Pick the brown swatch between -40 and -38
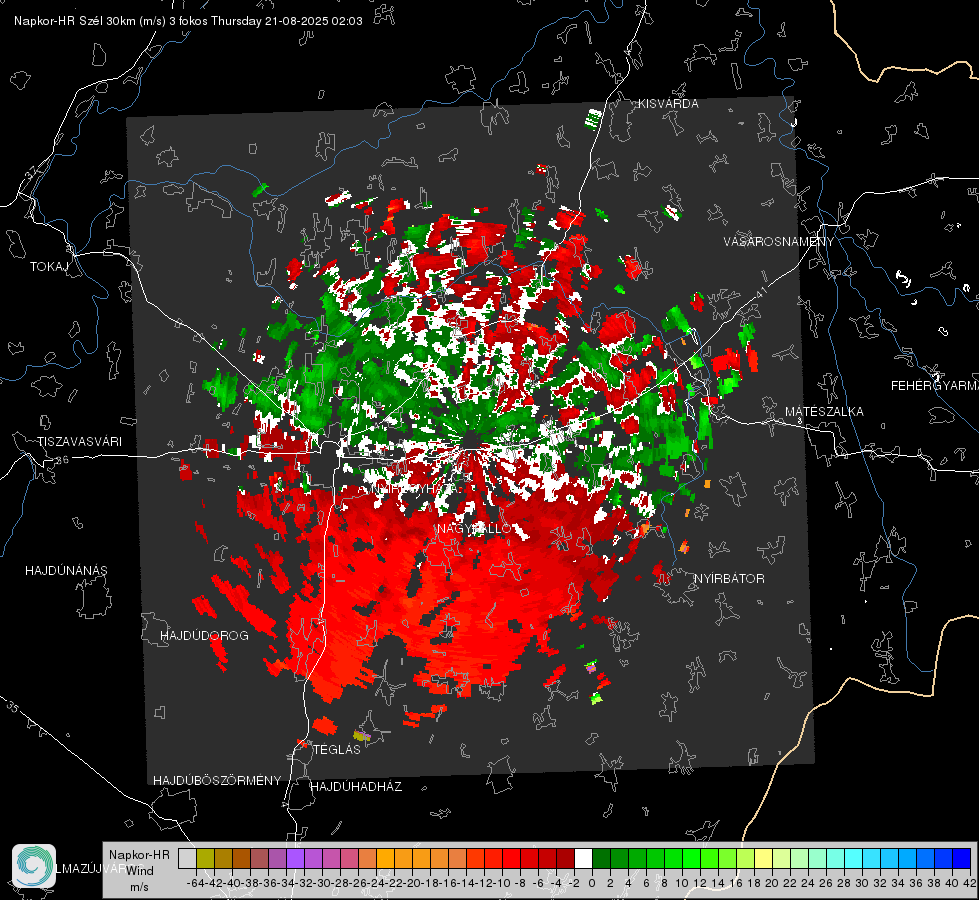Viewport: 979px width, 900px height. pos(242,858)
